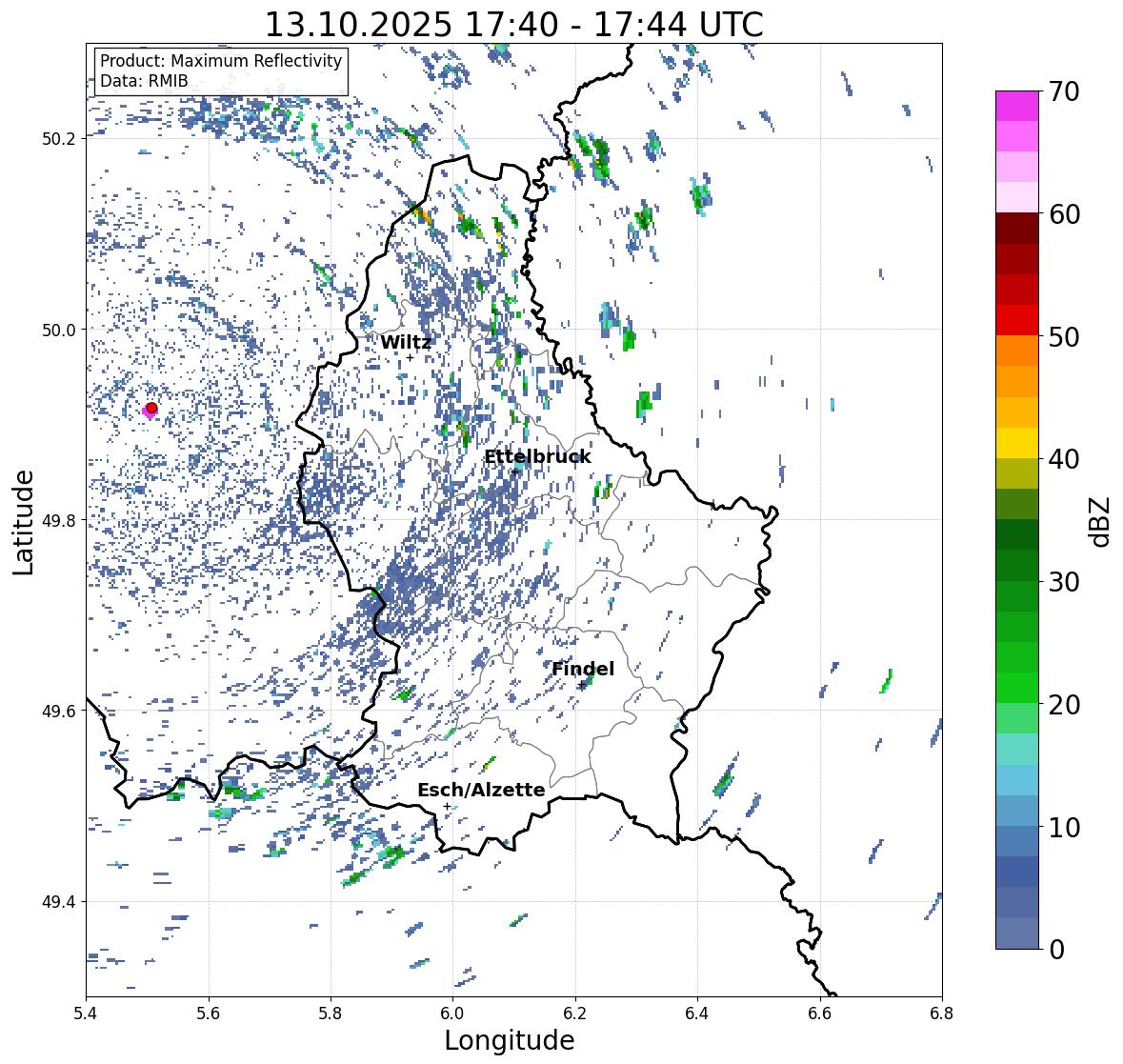Viewport: 1123px width, 1064px height.
Task: Click the colorbar tick label 40
Action: pyautogui.click(x=1064, y=459)
